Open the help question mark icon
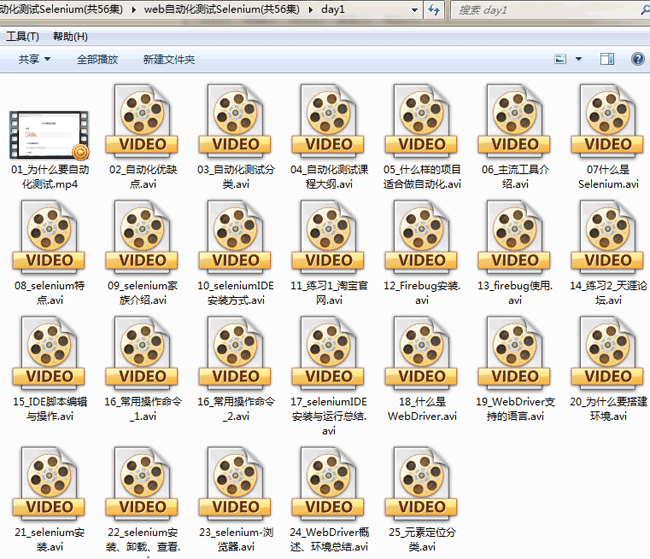 (x=638, y=59)
